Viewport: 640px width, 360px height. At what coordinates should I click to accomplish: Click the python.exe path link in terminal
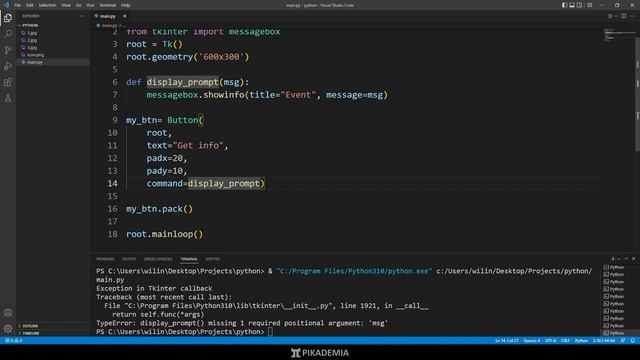(354, 271)
